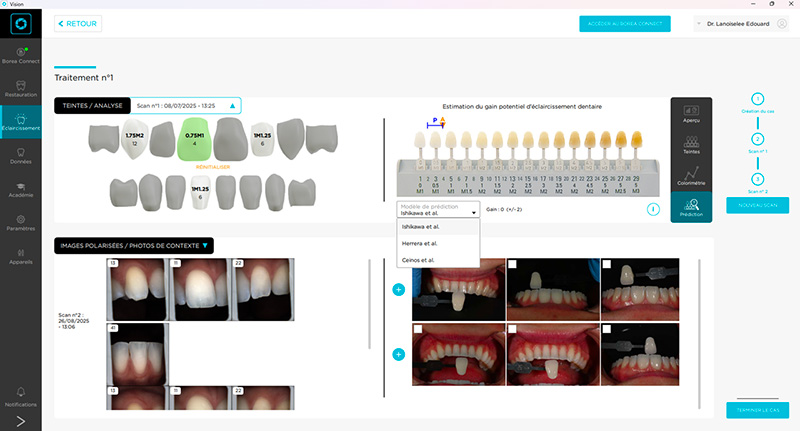This screenshot has width=800, height=431.
Task: Open Scan n°1 date dropdown
Action: (x=186, y=106)
